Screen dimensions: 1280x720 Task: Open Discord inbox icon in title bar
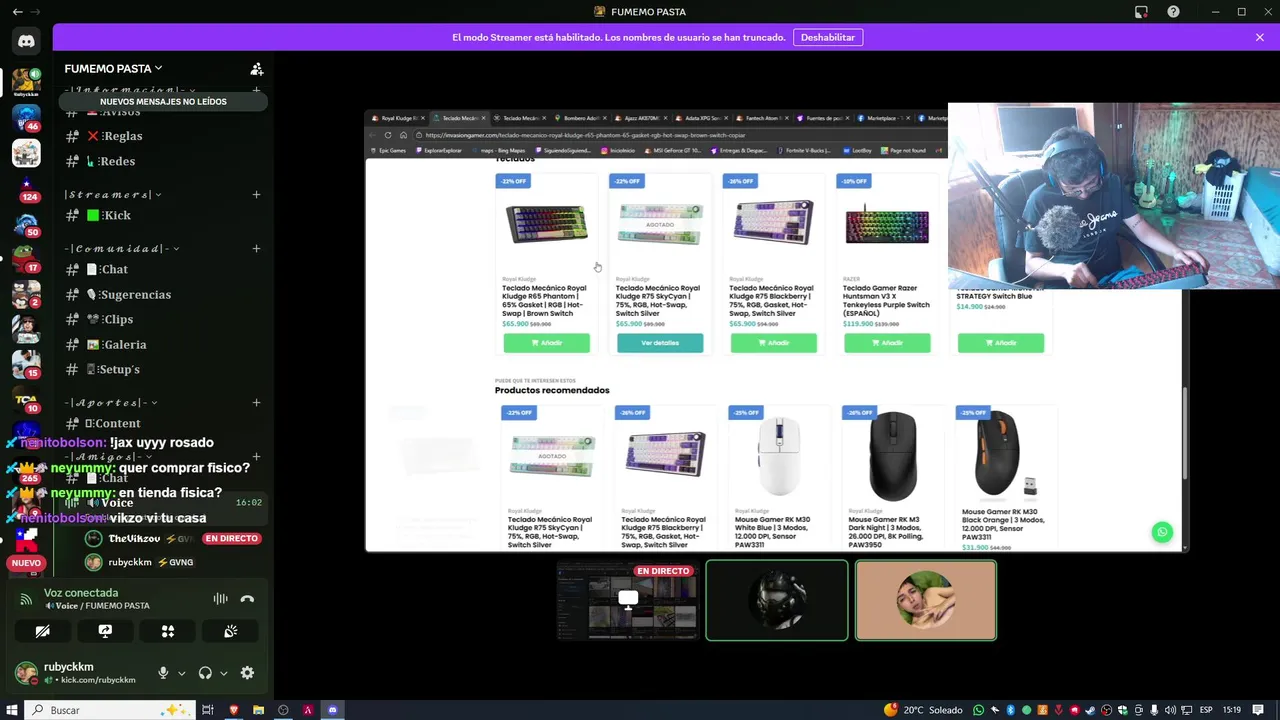click(x=1141, y=12)
